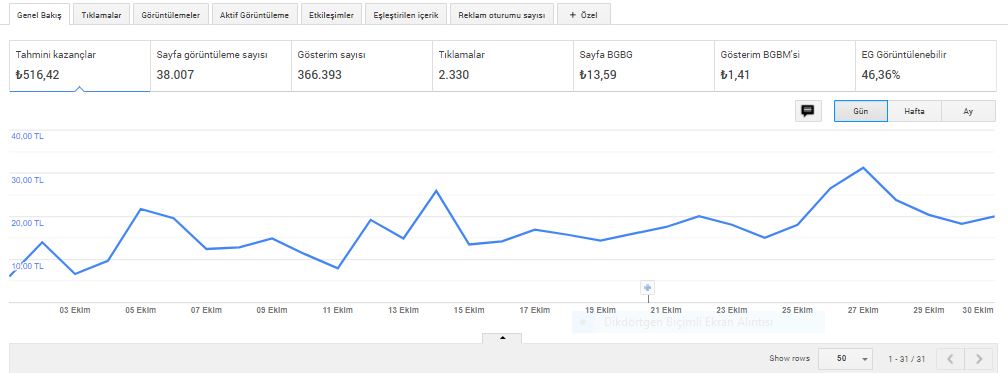Viewport: 1008px width, 373px height.
Task: Open the Reklam oturumu sayısı tab
Action: 502,15
